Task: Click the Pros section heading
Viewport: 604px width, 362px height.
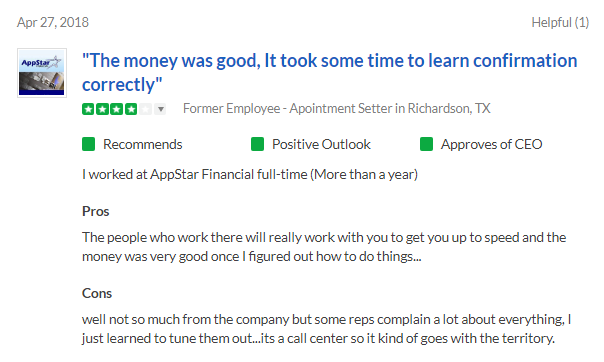Action: tap(96, 211)
